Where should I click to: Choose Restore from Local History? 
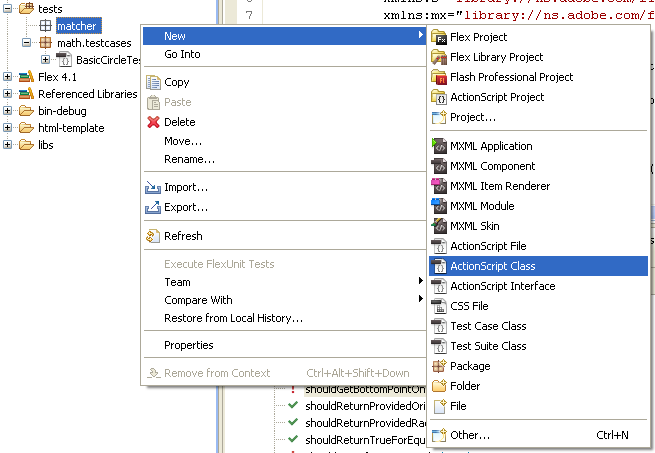click(x=233, y=318)
